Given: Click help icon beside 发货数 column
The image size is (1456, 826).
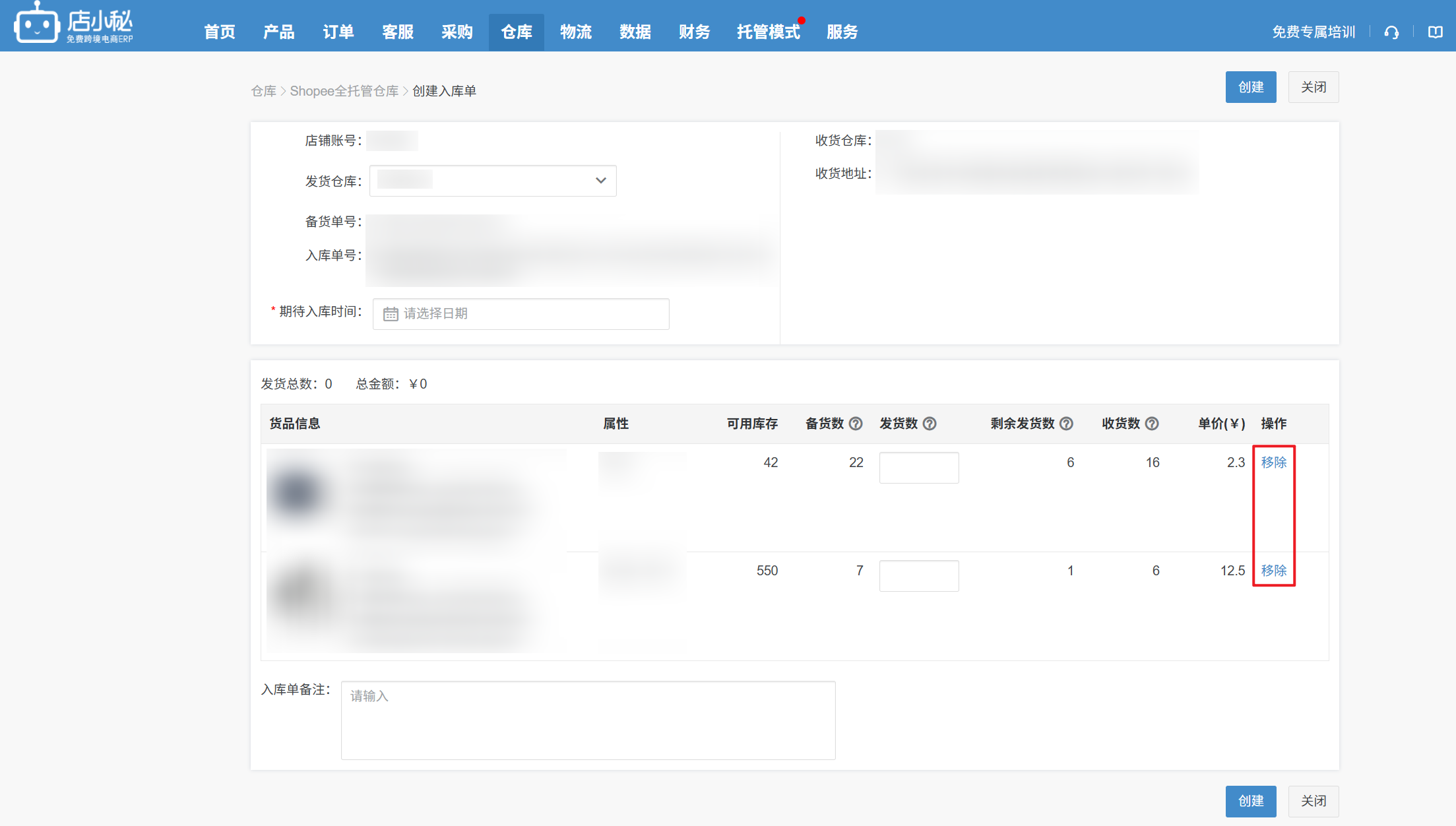Looking at the screenshot, I should pyautogui.click(x=930, y=424).
